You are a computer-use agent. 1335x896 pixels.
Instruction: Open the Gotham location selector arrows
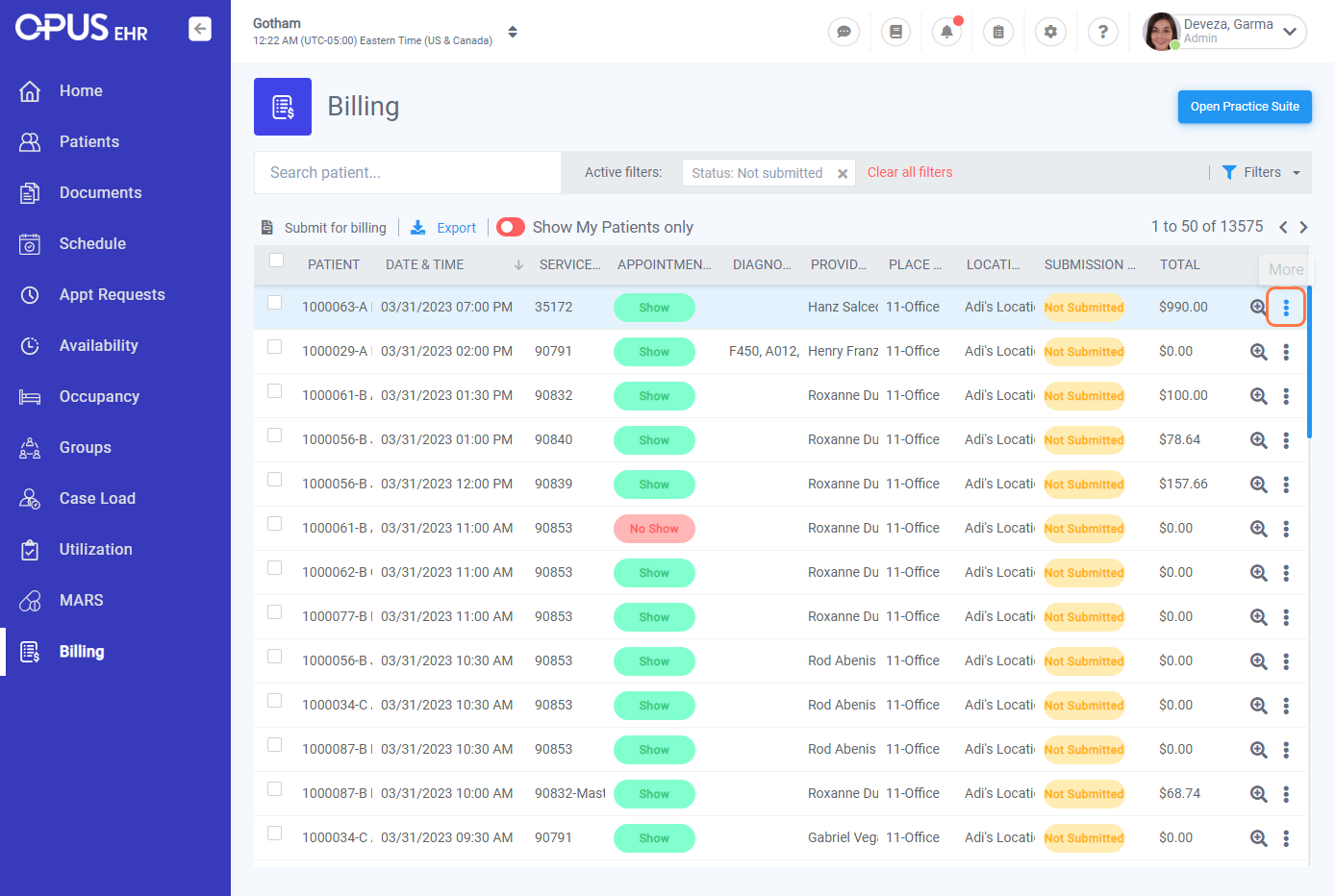513,32
